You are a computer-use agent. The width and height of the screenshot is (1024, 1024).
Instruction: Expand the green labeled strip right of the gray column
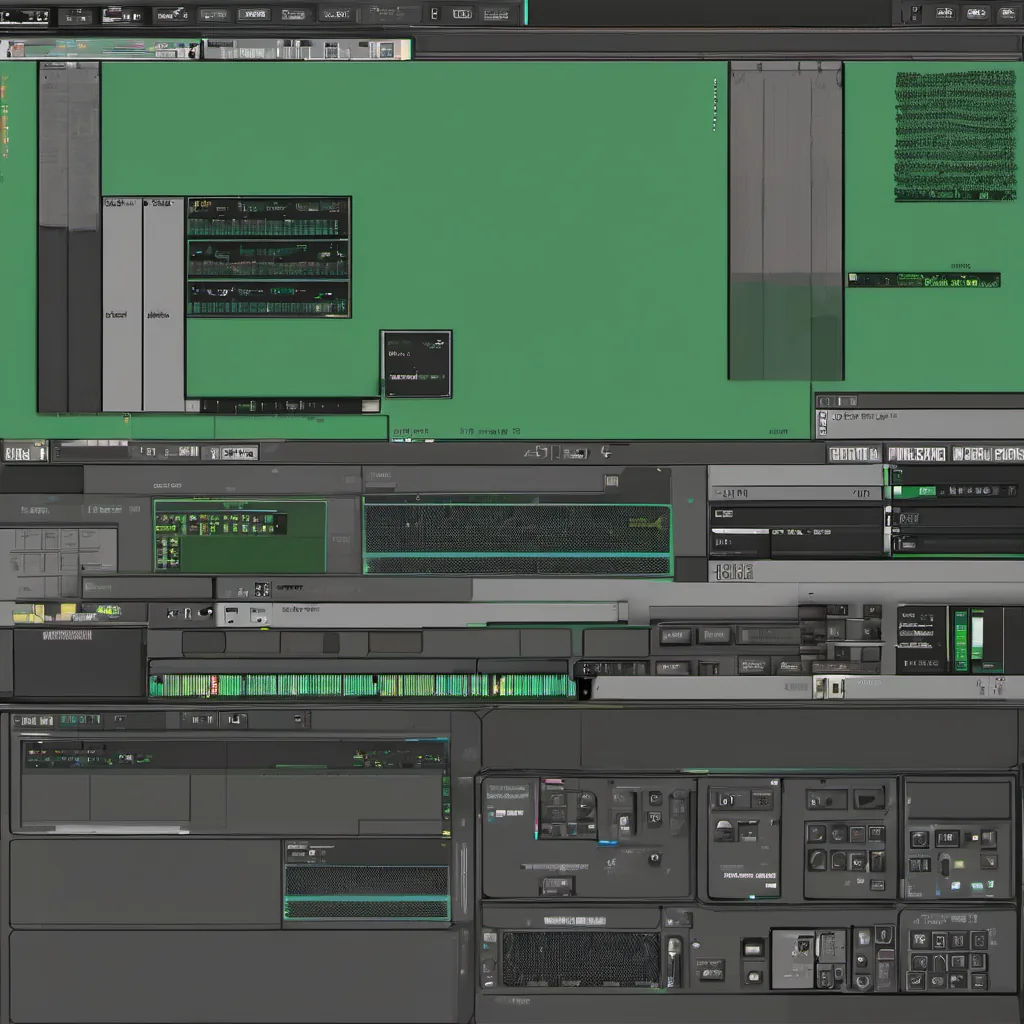(x=923, y=281)
